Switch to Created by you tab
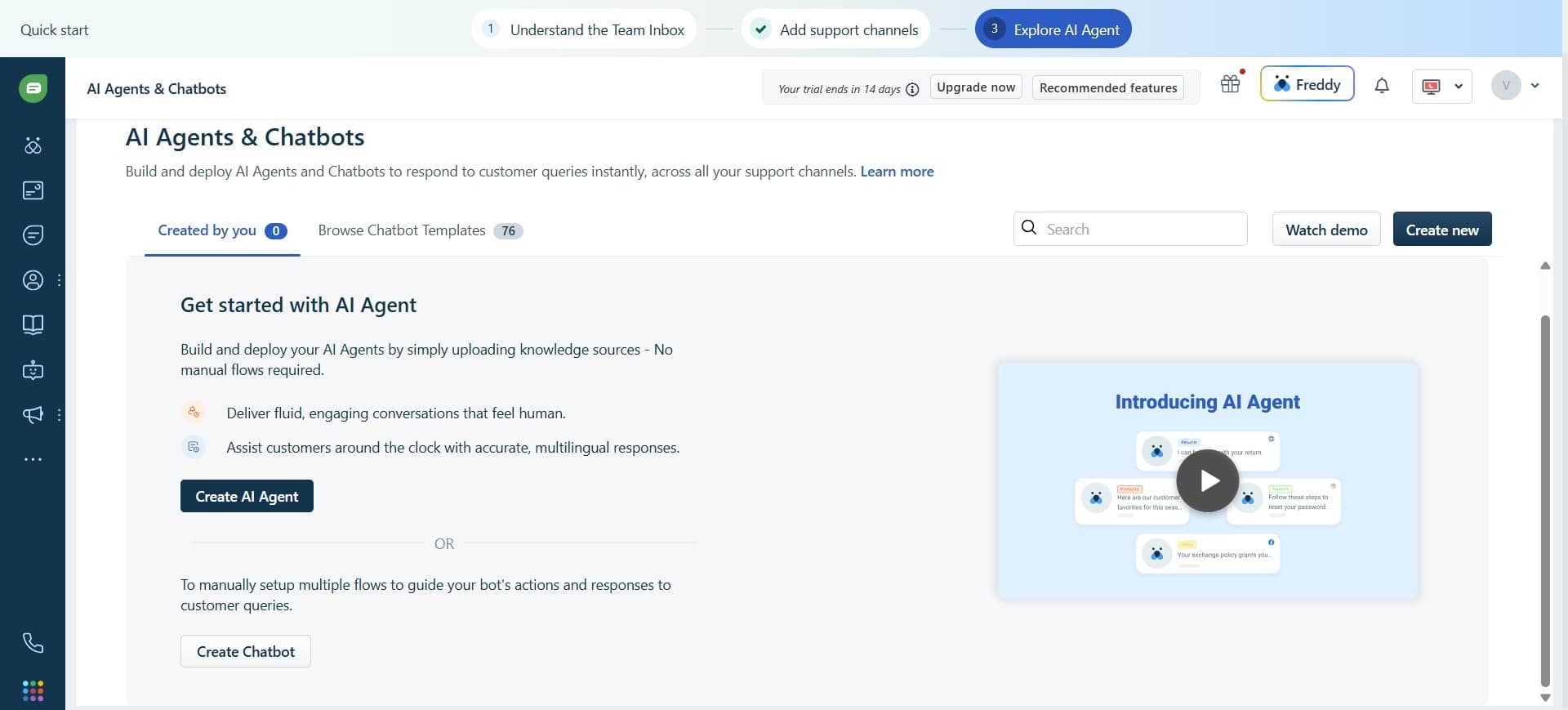The height and width of the screenshot is (710, 1568). coord(222,230)
